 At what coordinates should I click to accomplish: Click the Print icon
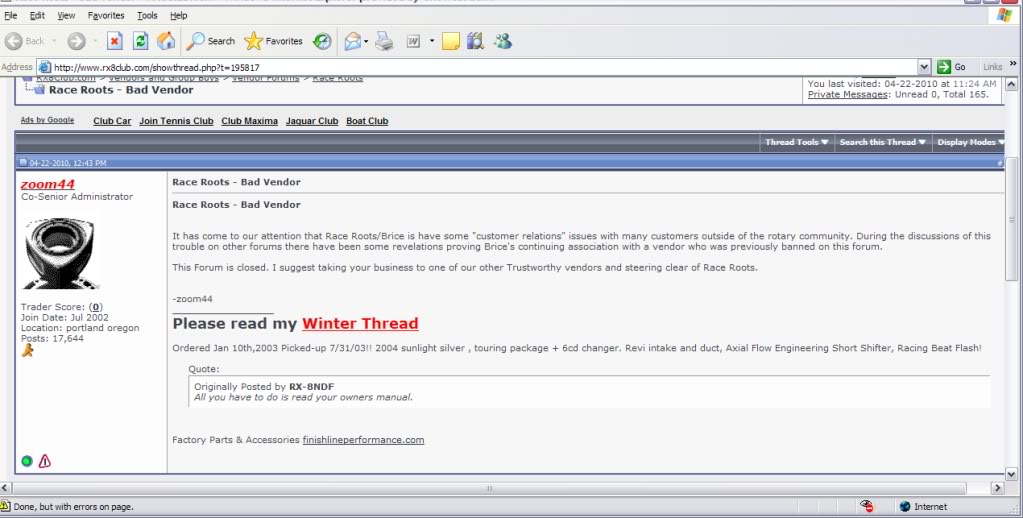(x=384, y=41)
